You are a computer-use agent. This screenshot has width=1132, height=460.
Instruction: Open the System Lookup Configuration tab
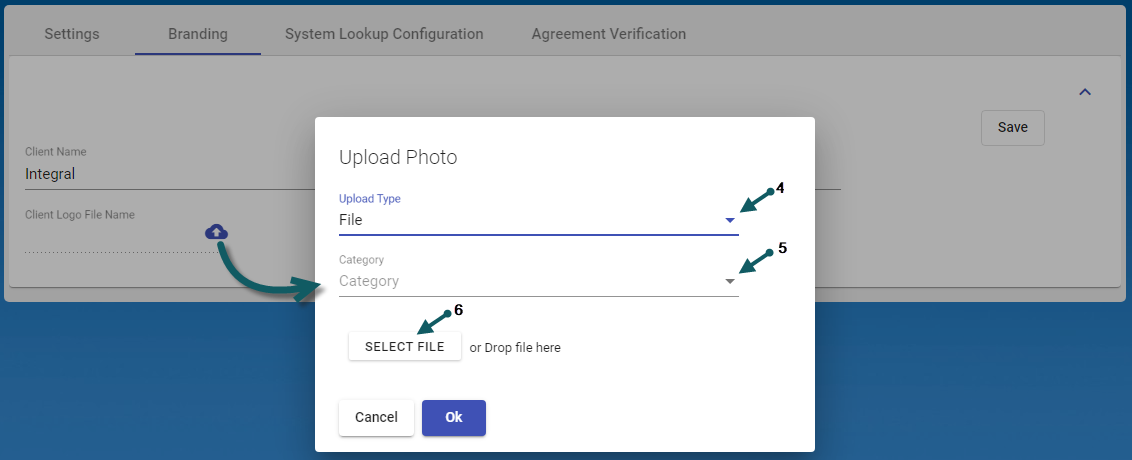384,34
